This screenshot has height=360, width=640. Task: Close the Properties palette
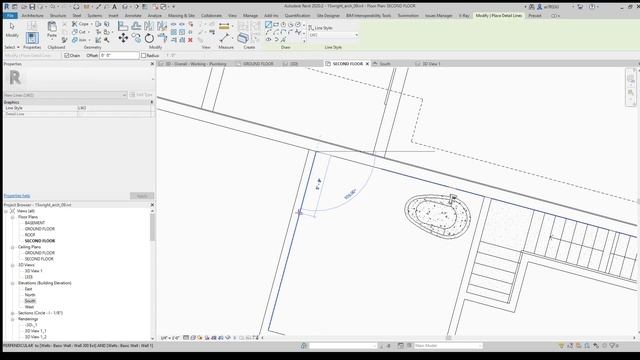pyautogui.click(x=152, y=64)
